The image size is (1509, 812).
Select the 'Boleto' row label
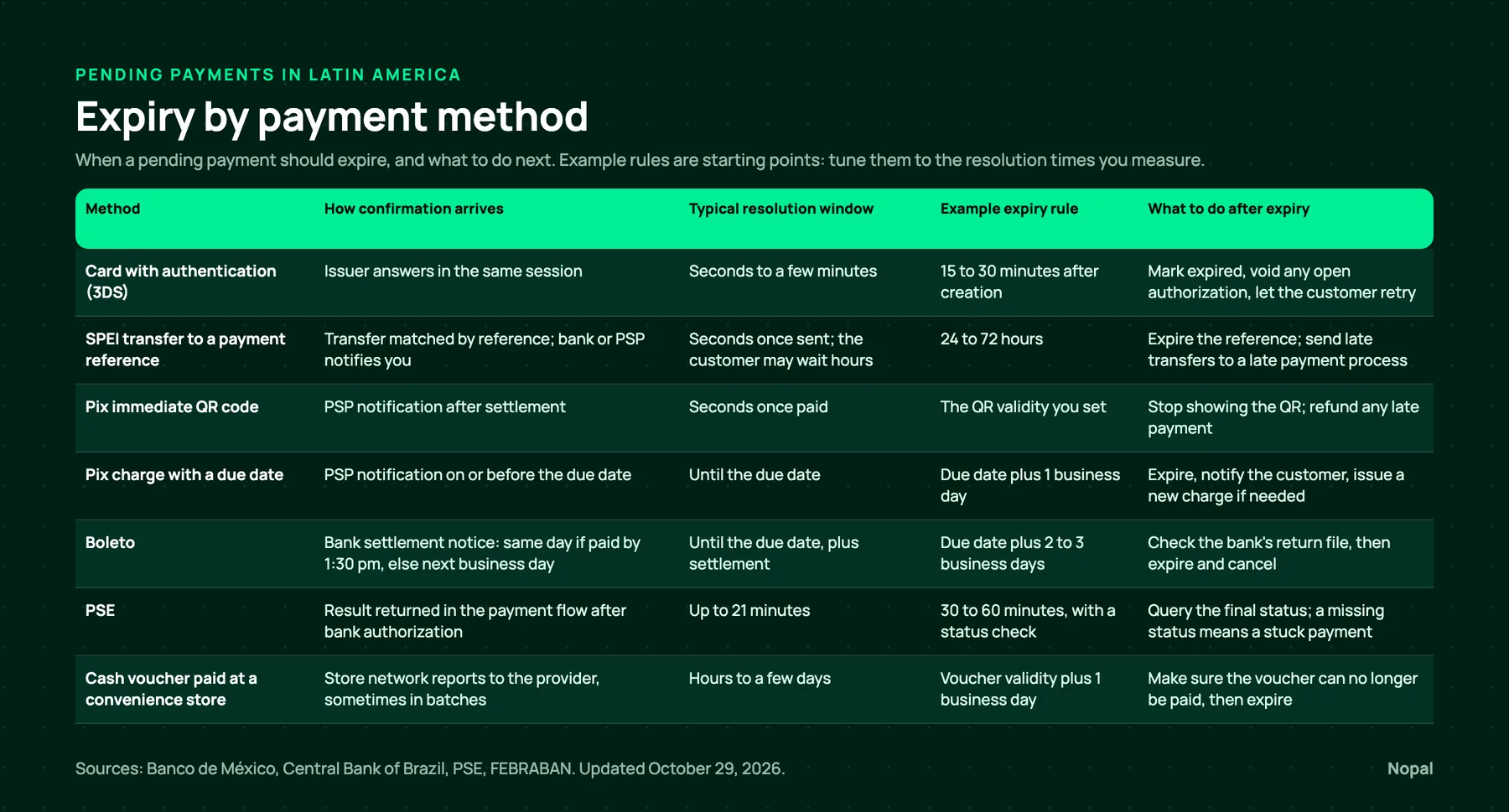110,543
